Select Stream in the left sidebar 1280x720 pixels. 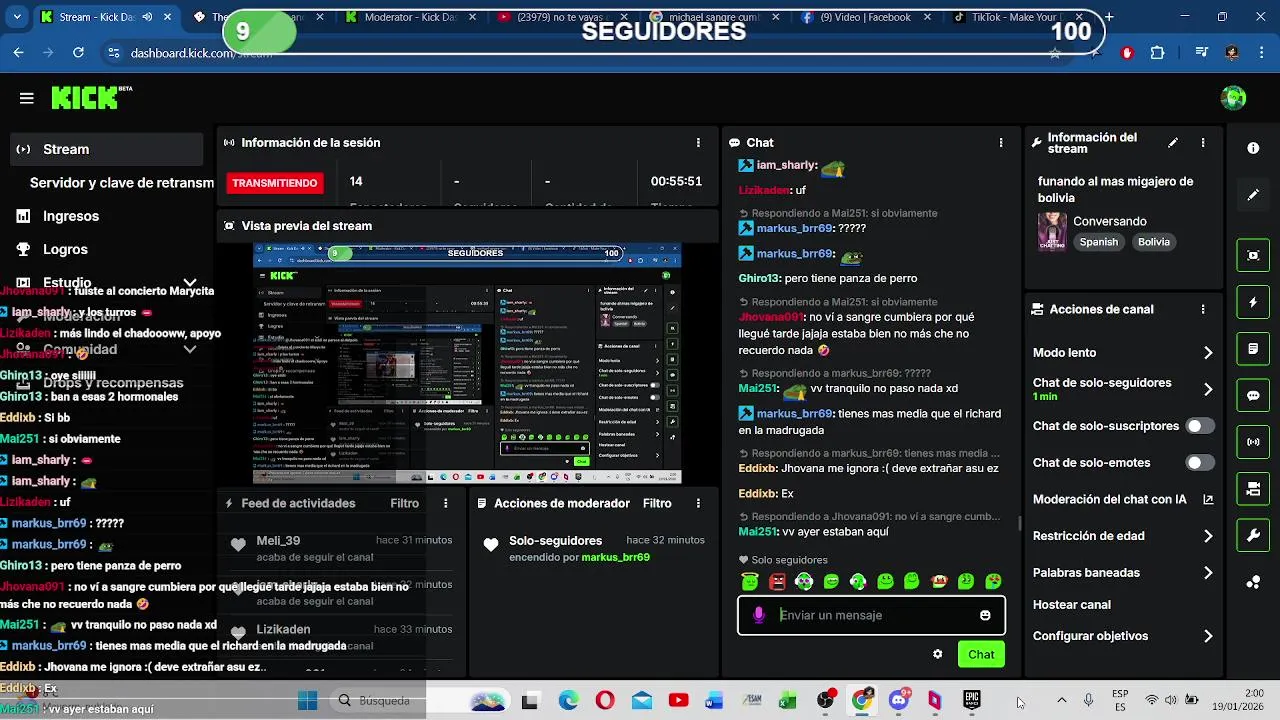(107, 149)
